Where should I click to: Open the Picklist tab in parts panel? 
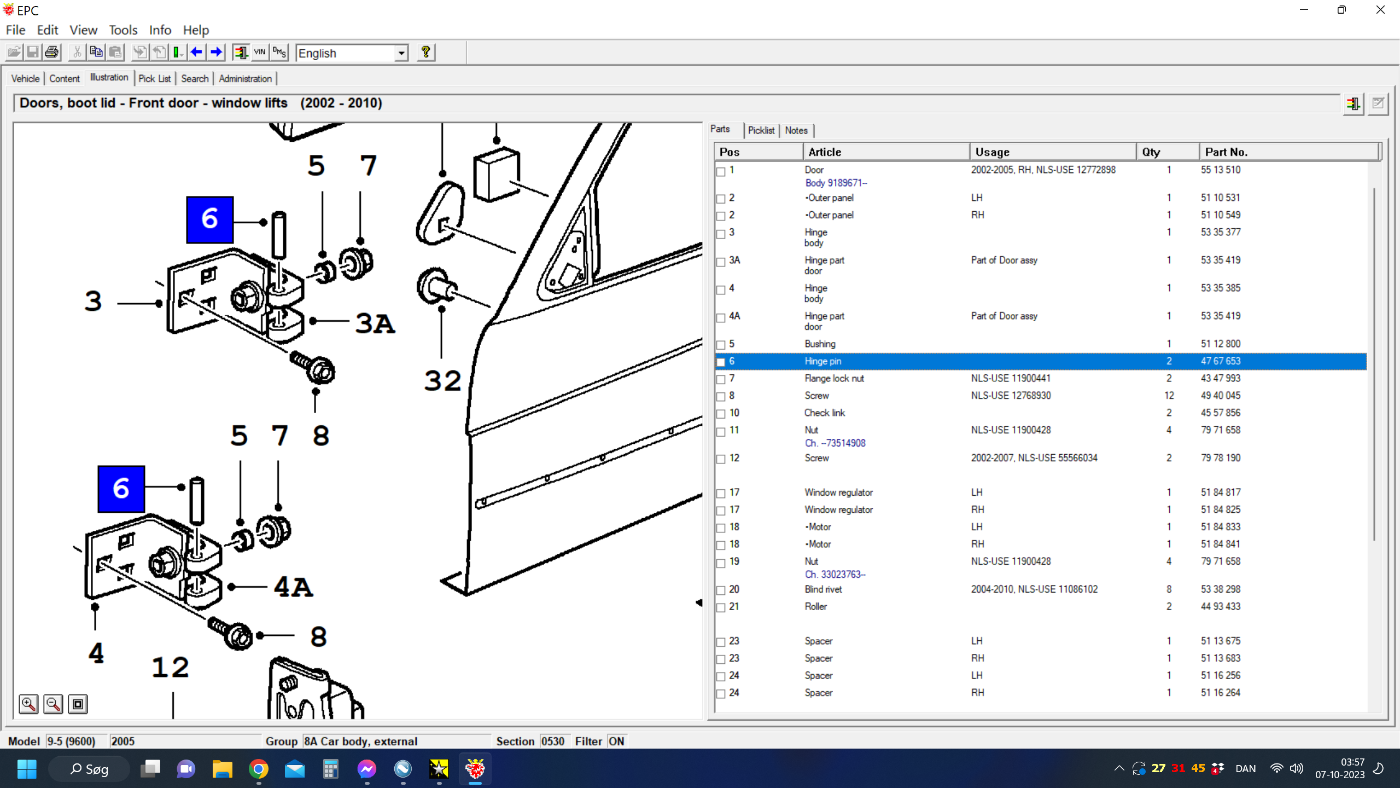coord(761,130)
